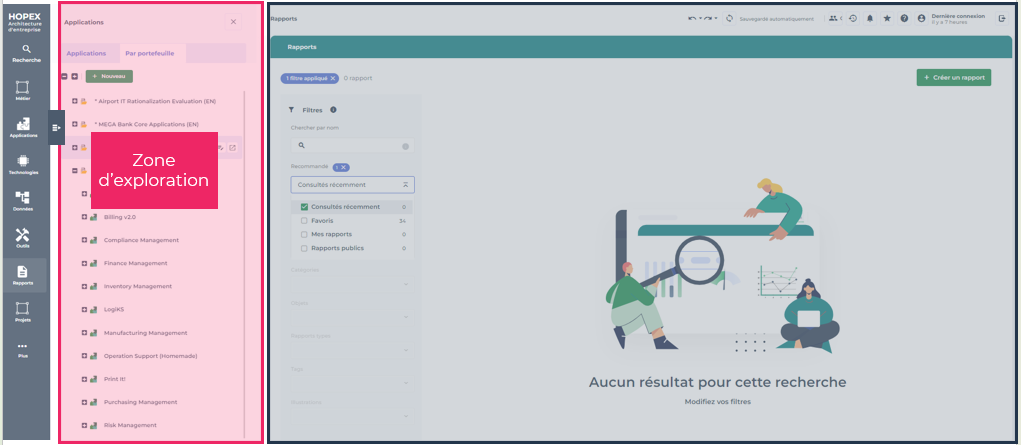Enable the Mes rapports checkbox
1021x445 pixels.
coord(305,234)
